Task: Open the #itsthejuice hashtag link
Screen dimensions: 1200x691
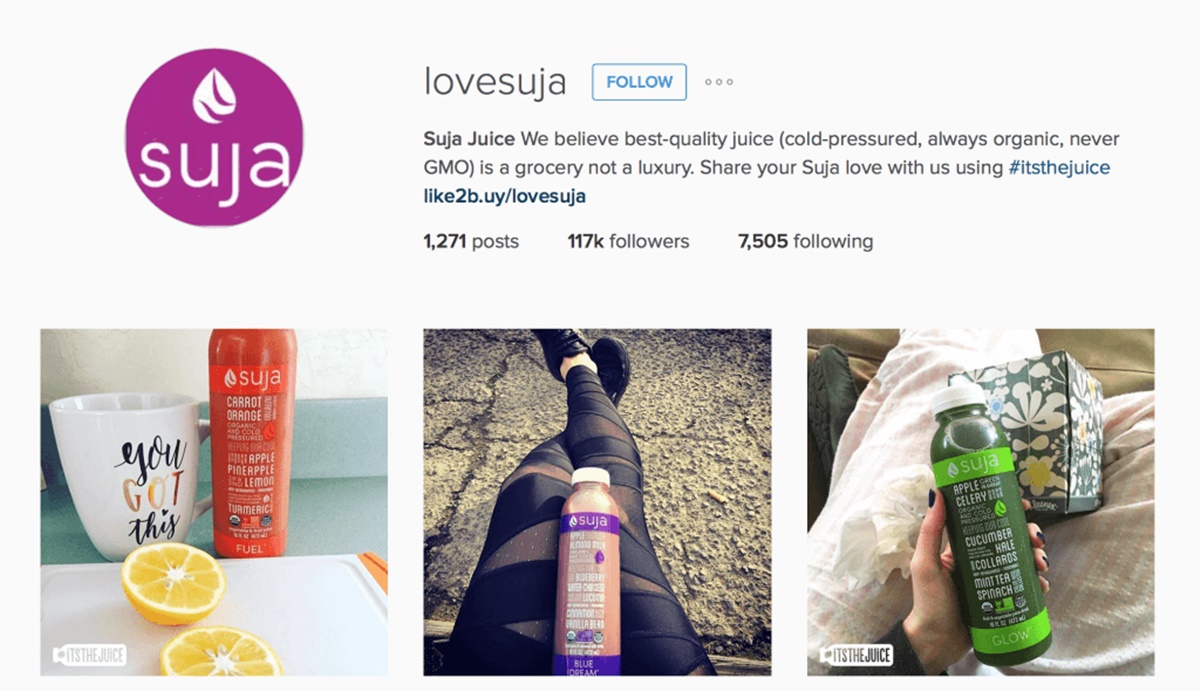Action: 1059,168
